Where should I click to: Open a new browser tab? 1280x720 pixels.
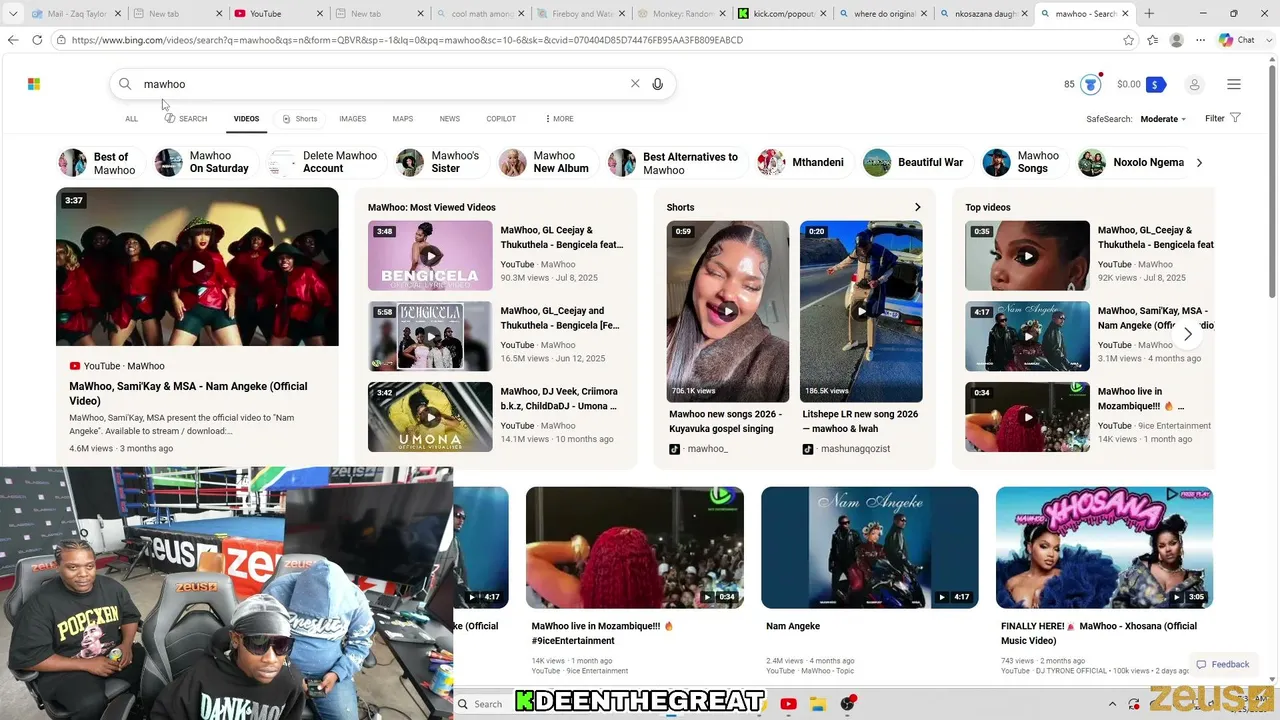(x=1149, y=13)
